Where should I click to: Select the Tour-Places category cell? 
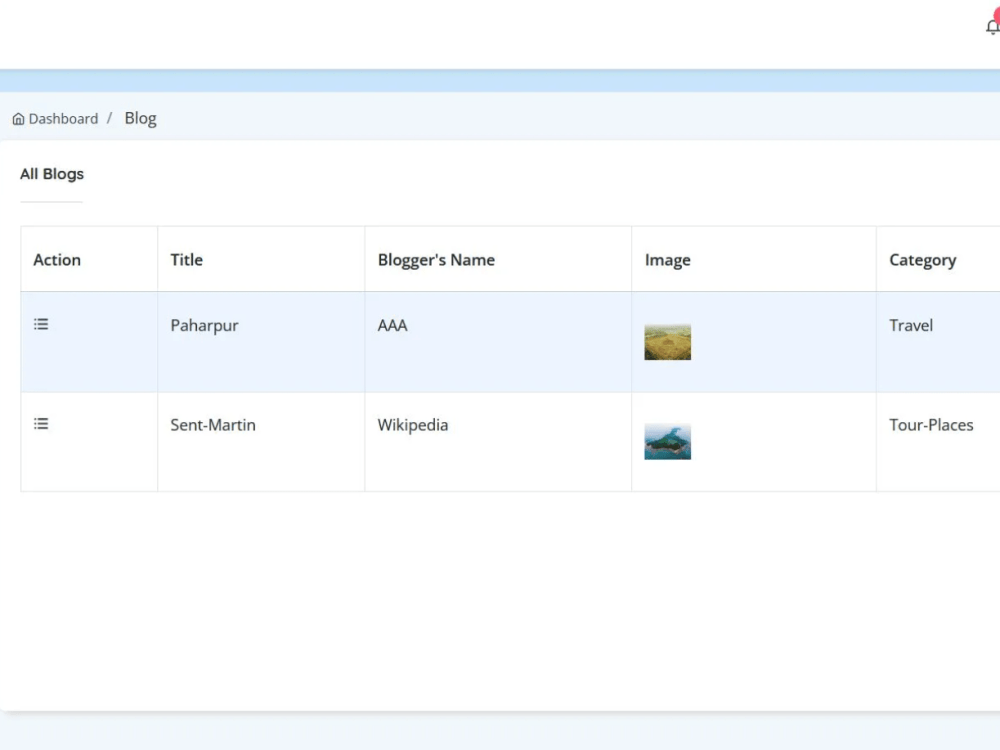(x=938, y=441)
